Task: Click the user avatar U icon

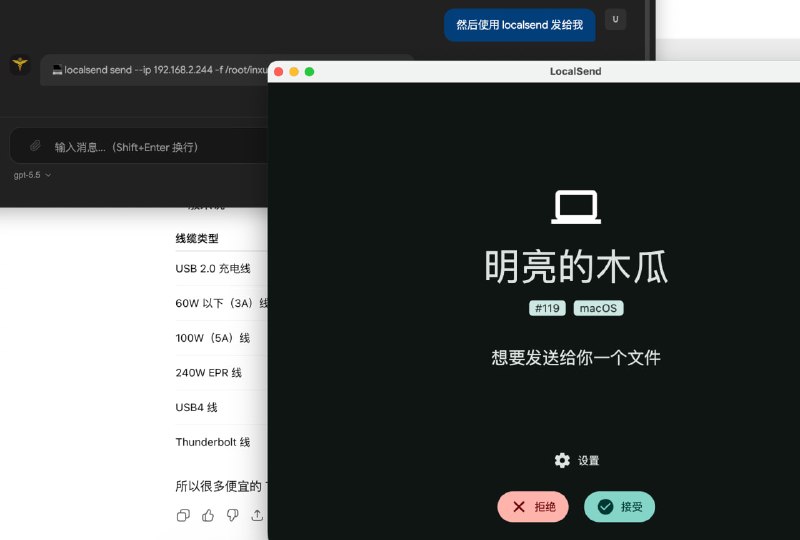Action: click(615, 19)
